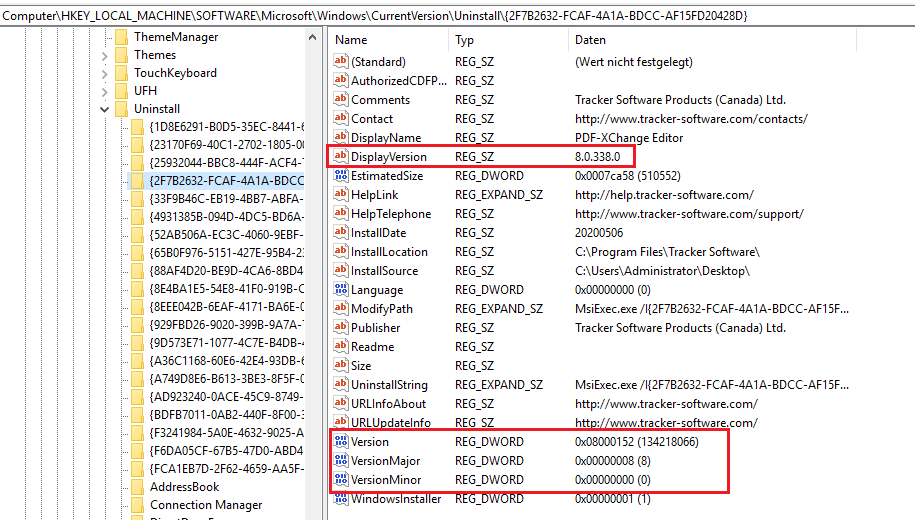919x521 pixels.
Task: Select the {1D8E6291-B0D5-35EC-8441 subkey
Action: 225,127
